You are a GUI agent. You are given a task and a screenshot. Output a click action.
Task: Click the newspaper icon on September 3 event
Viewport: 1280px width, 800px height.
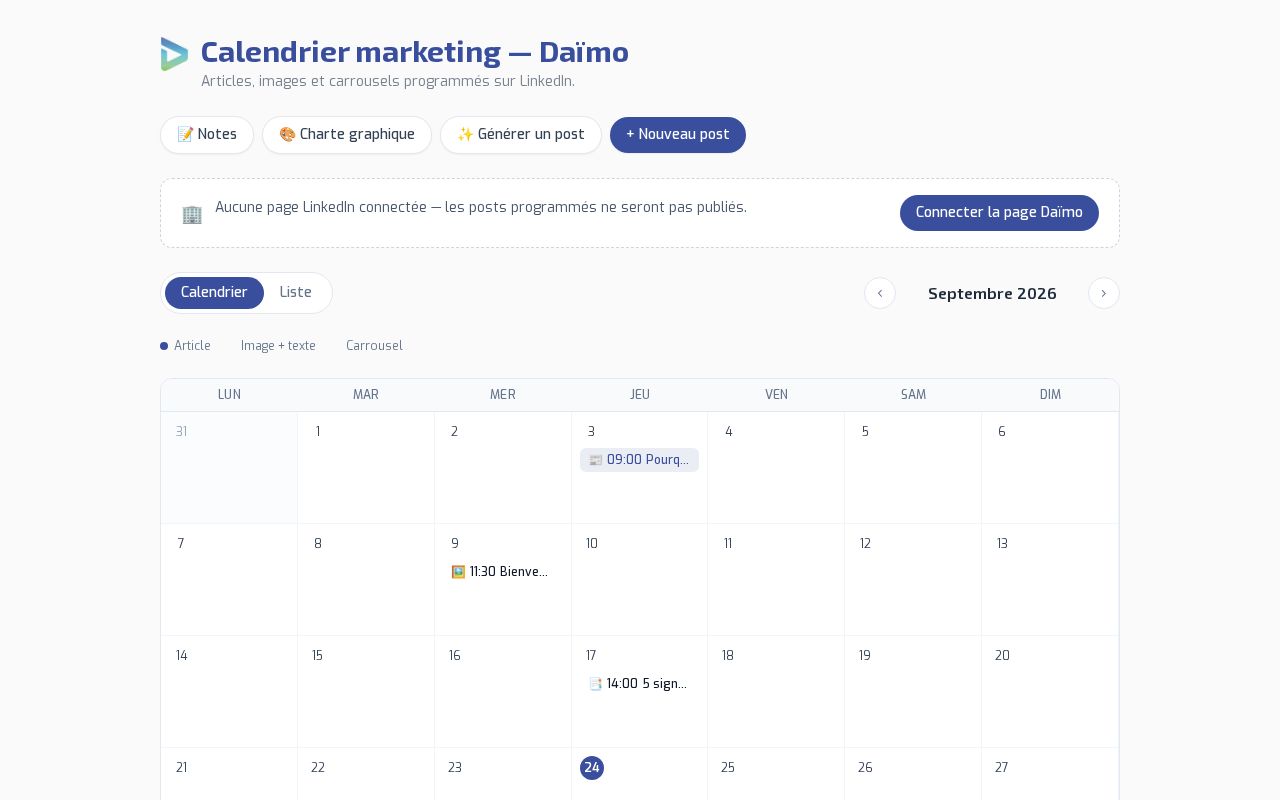click(x=596, y=460)
